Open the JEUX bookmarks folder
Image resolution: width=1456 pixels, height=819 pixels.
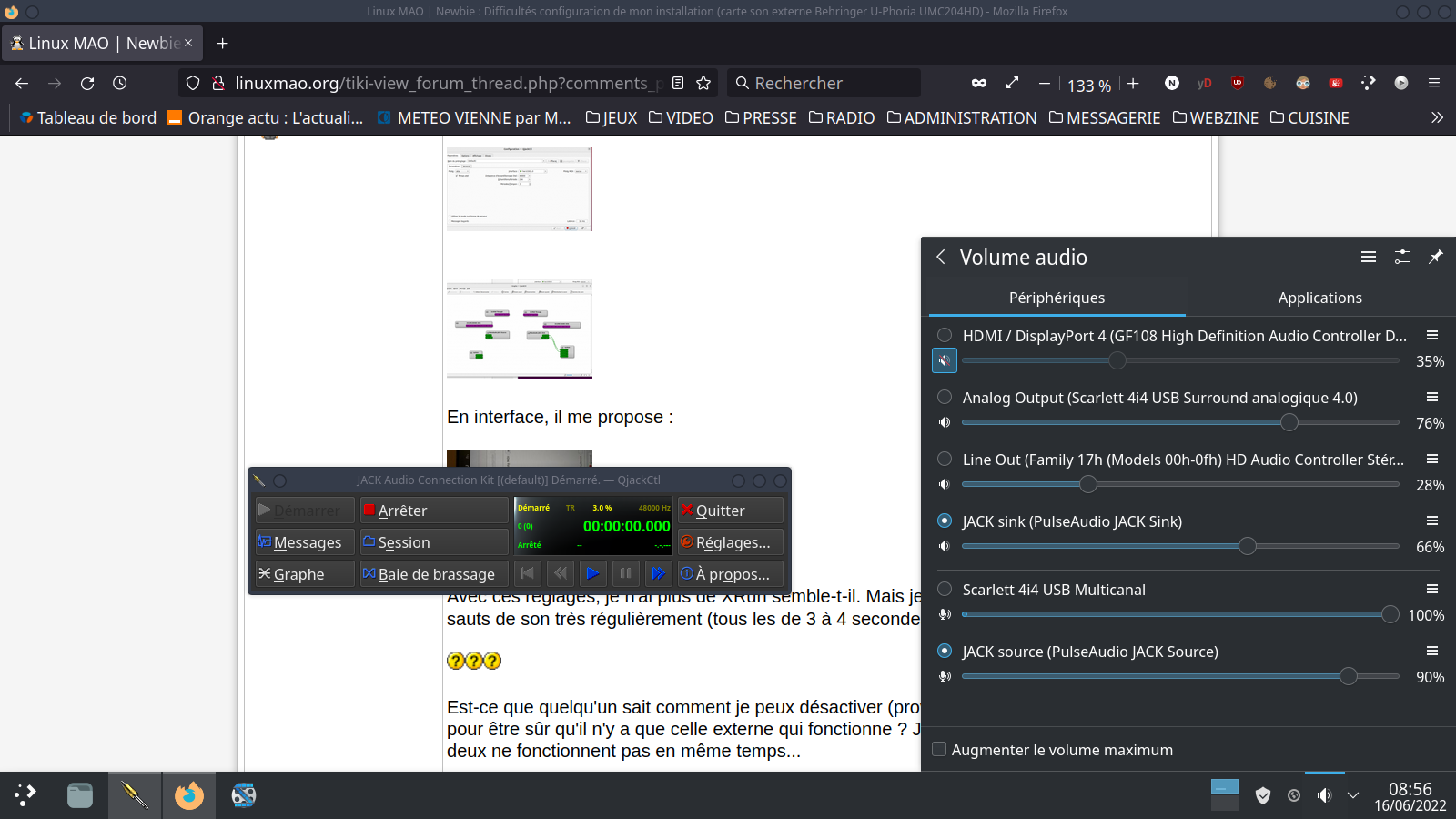tap(612, 117)
